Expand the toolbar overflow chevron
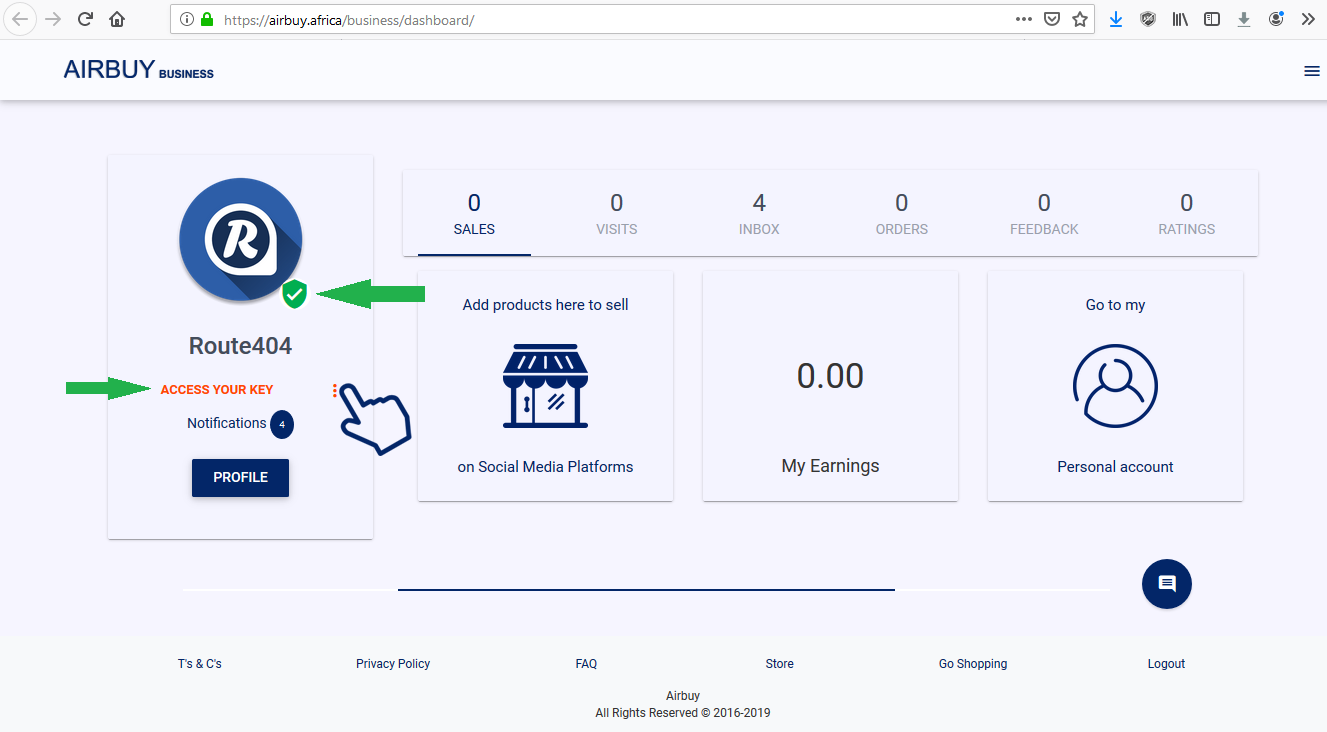The width and height of the screenshot is (1327, 732). (1307, 19)
